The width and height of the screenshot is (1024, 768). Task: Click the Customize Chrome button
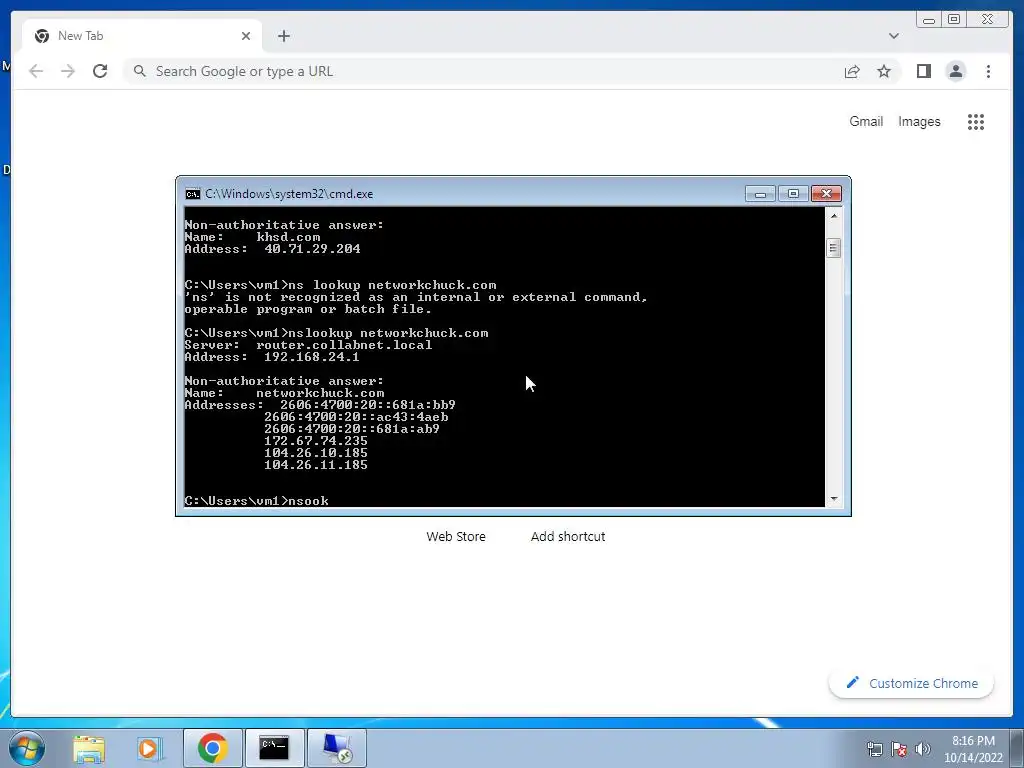pos(912,683)
